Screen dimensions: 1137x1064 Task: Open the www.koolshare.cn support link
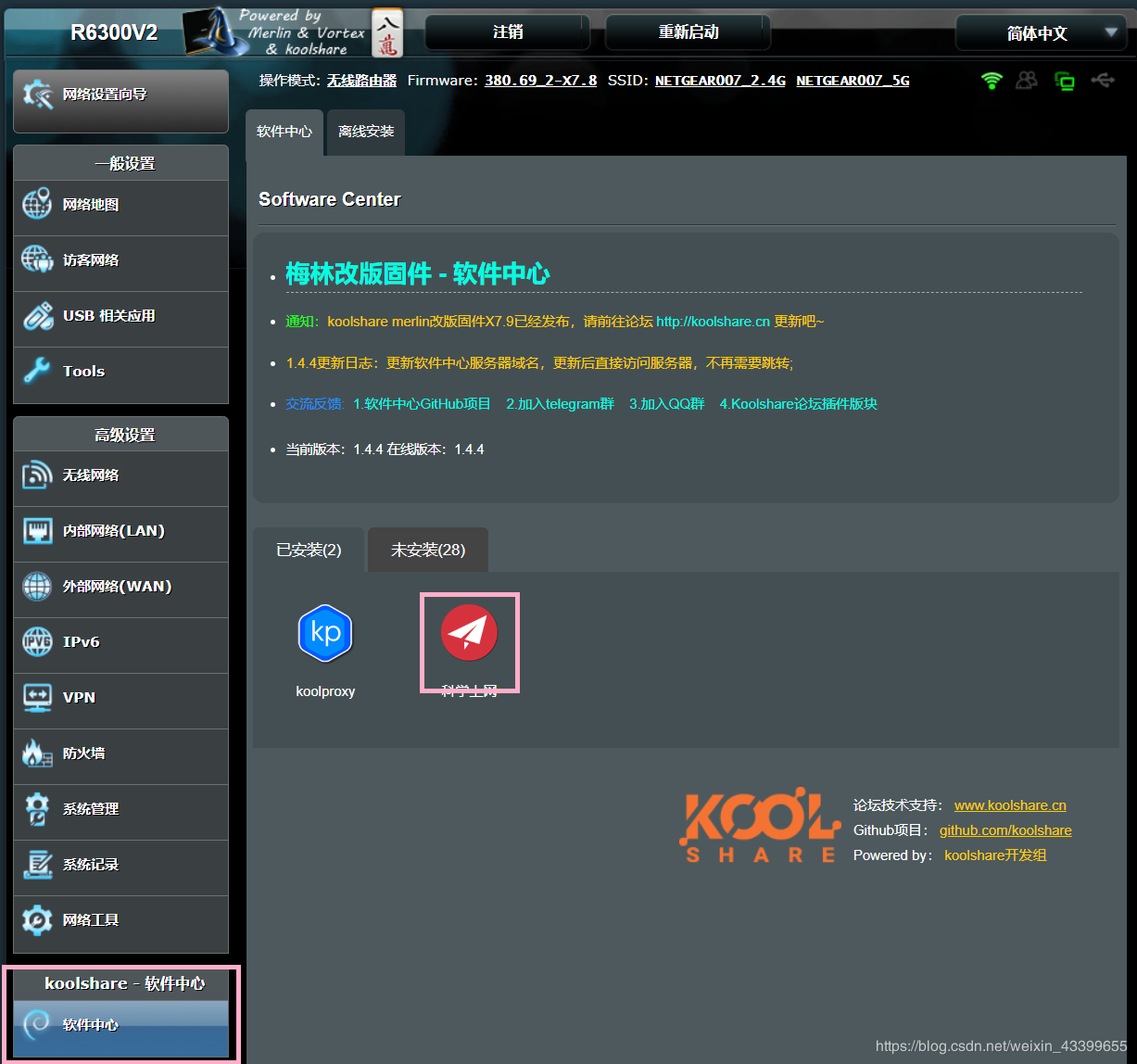click(1009, 804)
